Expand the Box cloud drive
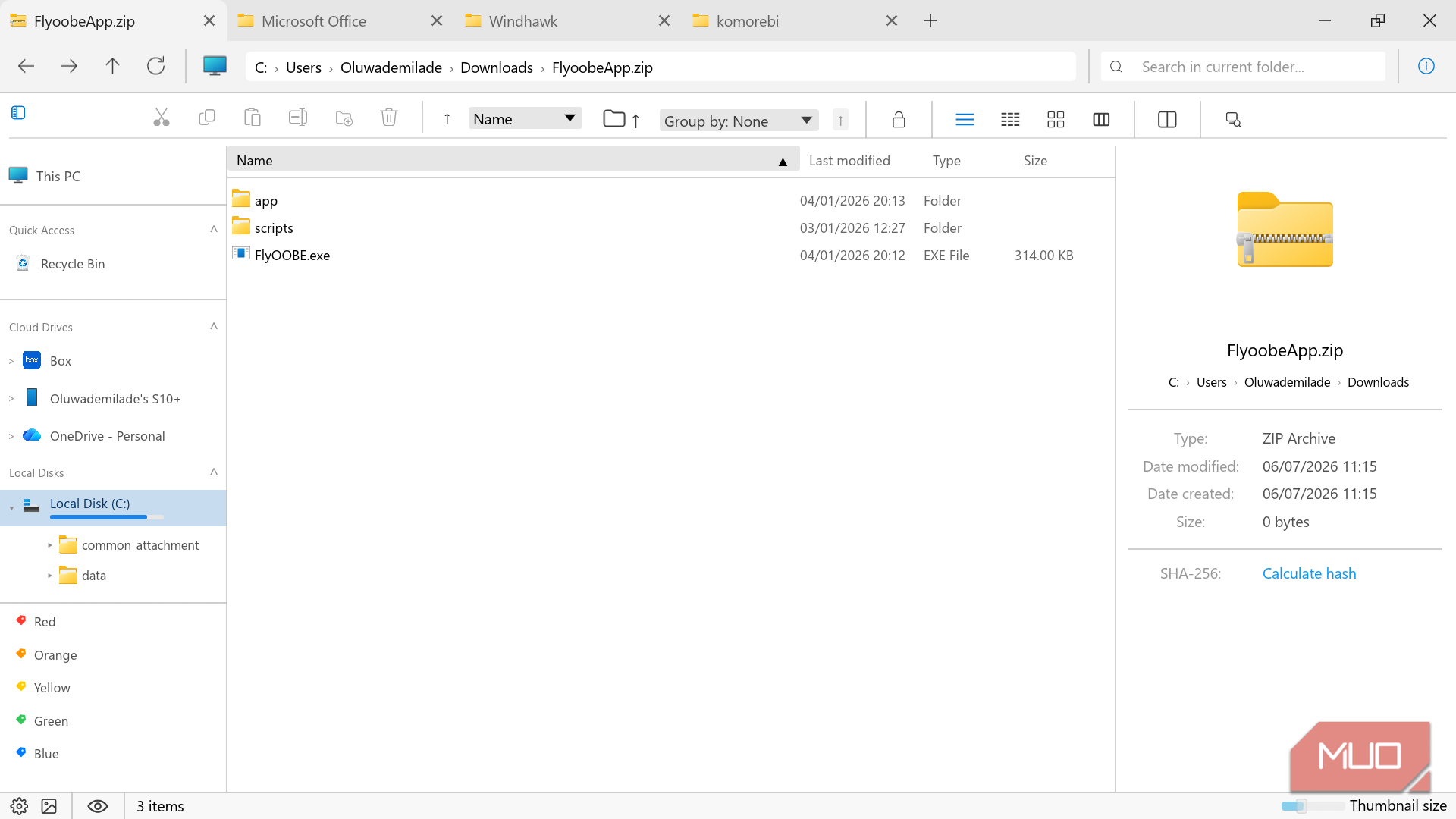1456x819 pixels. [x=11, y=362]
